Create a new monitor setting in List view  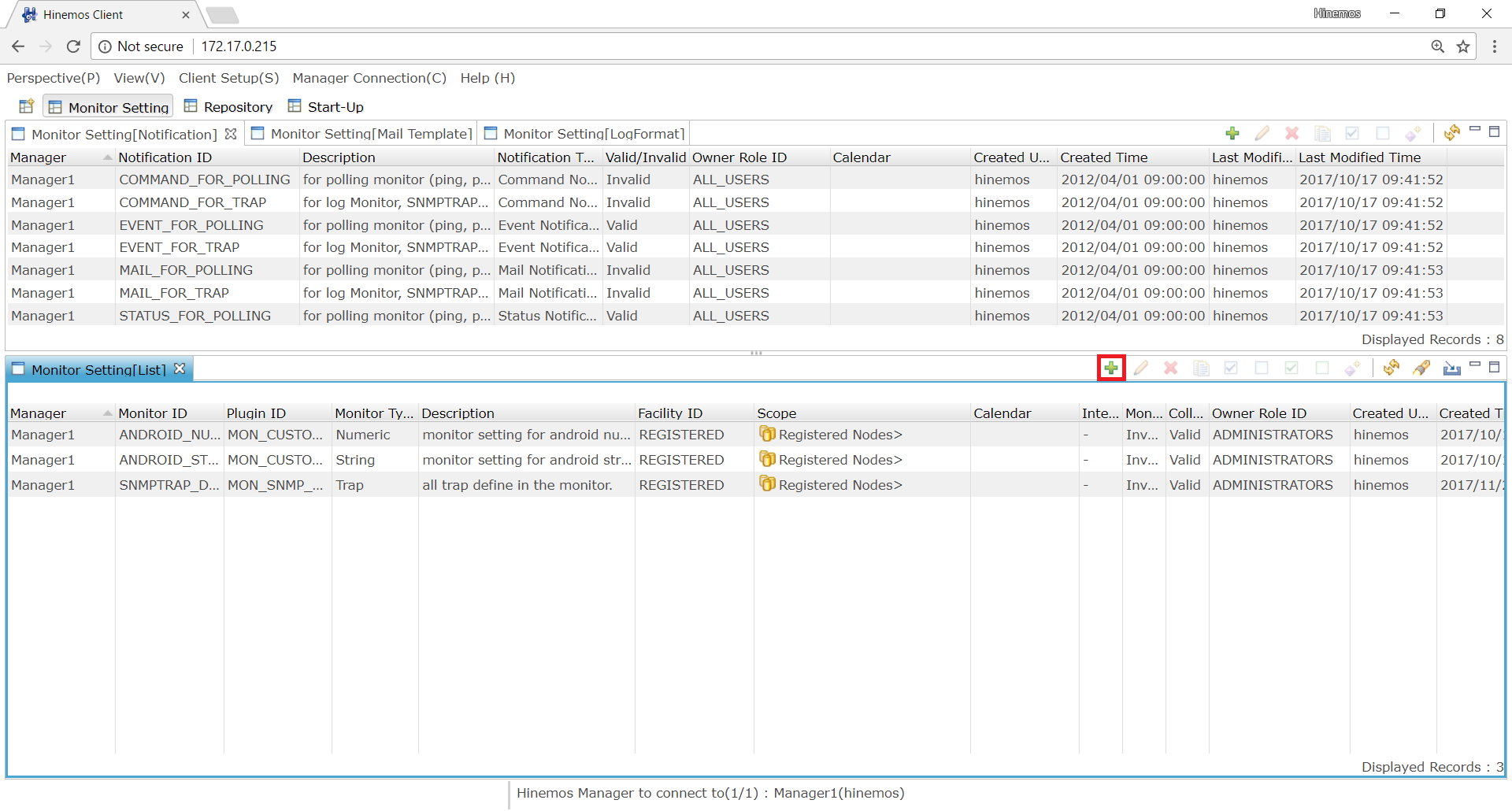pos(1111,368)
